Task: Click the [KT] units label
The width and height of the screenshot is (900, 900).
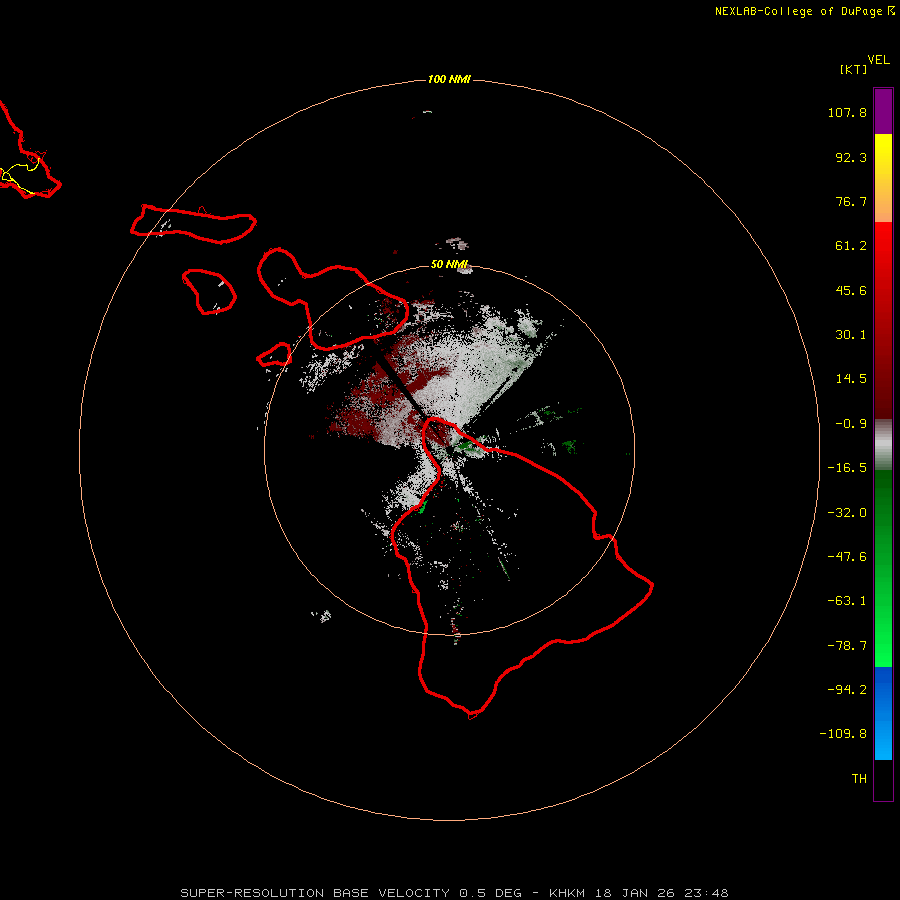Action: coord(853,69)
